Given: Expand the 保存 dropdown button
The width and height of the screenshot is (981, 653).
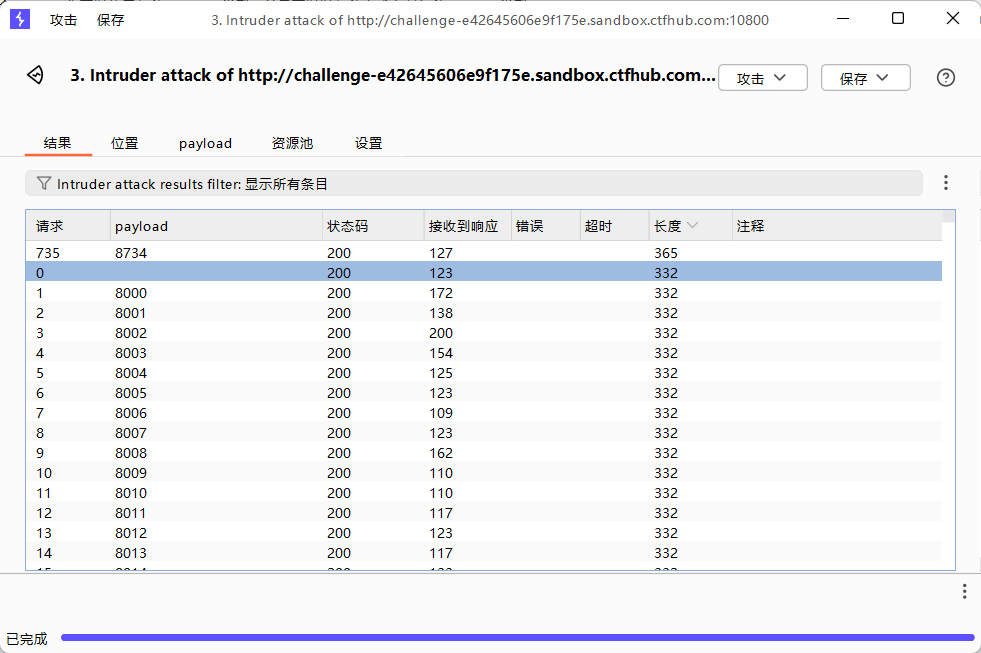Looking at the screenshot, I should coord(865,78).
